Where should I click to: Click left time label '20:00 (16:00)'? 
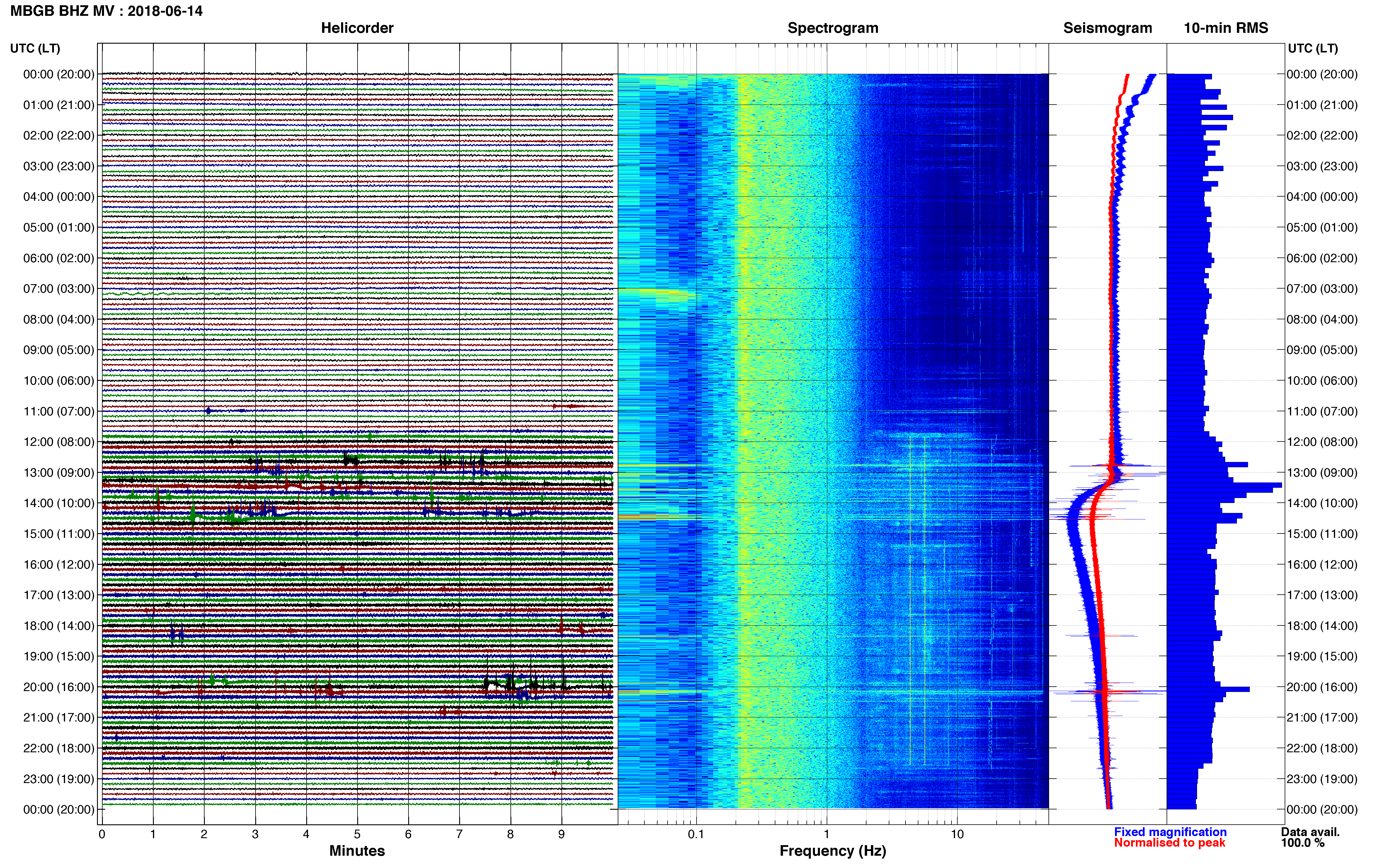click(59, 687)
